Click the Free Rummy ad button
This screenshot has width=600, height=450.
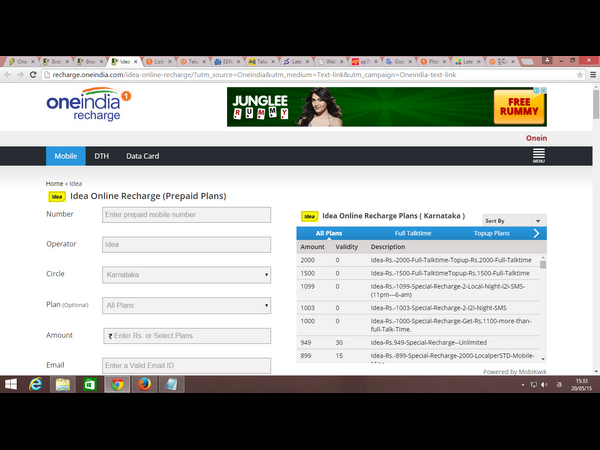[x=519, y=107]
